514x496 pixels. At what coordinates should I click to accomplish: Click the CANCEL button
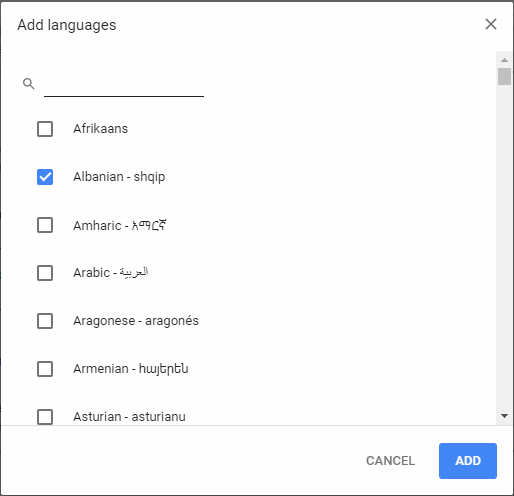coord(390,461)
